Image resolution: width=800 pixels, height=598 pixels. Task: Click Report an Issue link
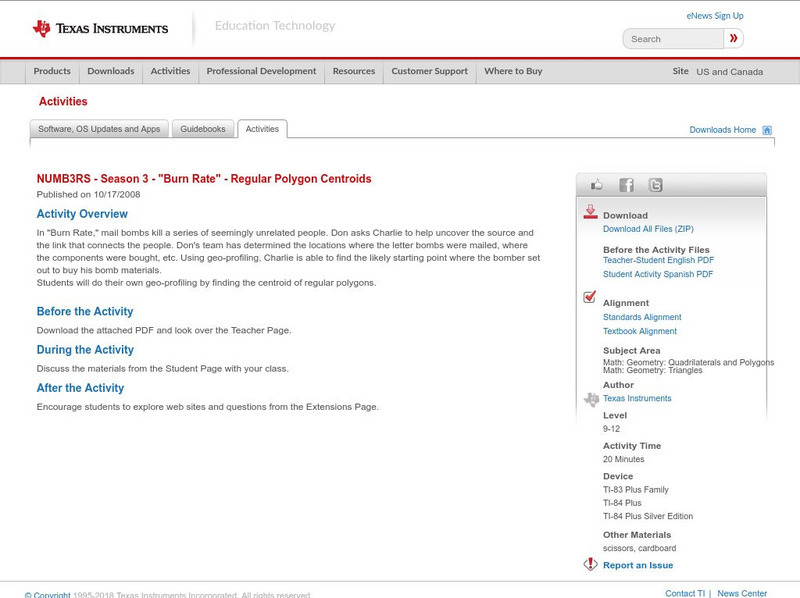click(x=638, y=565)
